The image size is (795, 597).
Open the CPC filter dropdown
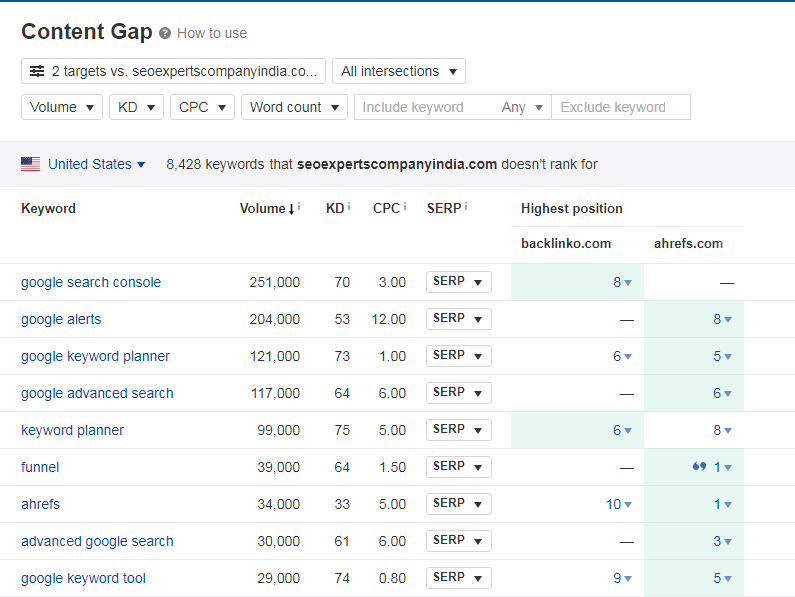[x=202, y=107]
